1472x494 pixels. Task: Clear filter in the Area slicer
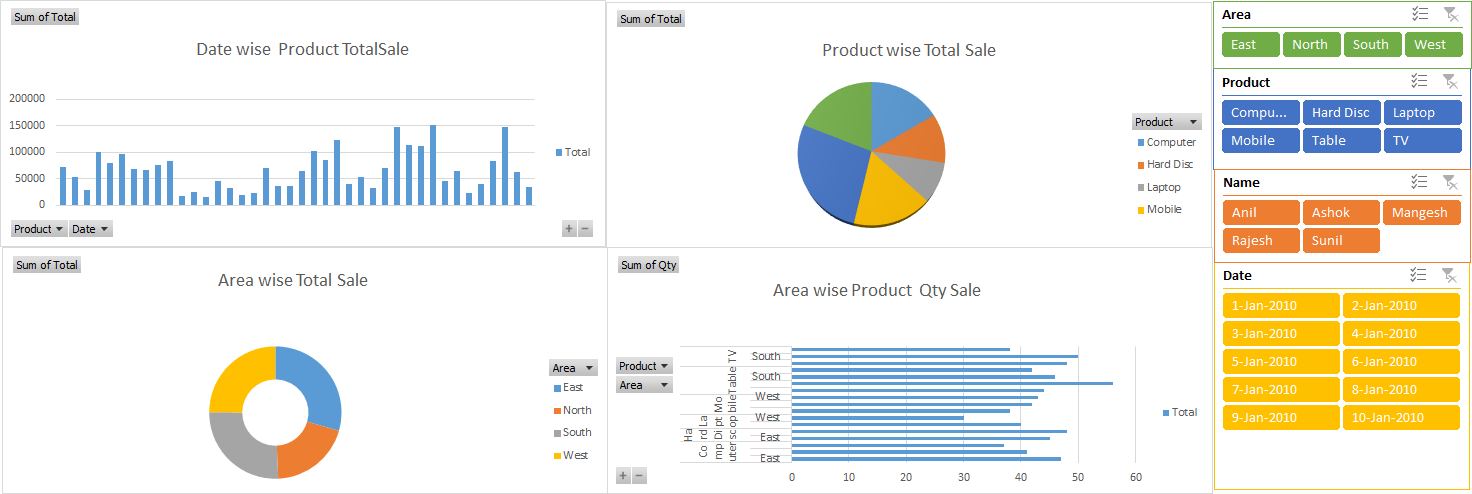(x=1450, y=14)
